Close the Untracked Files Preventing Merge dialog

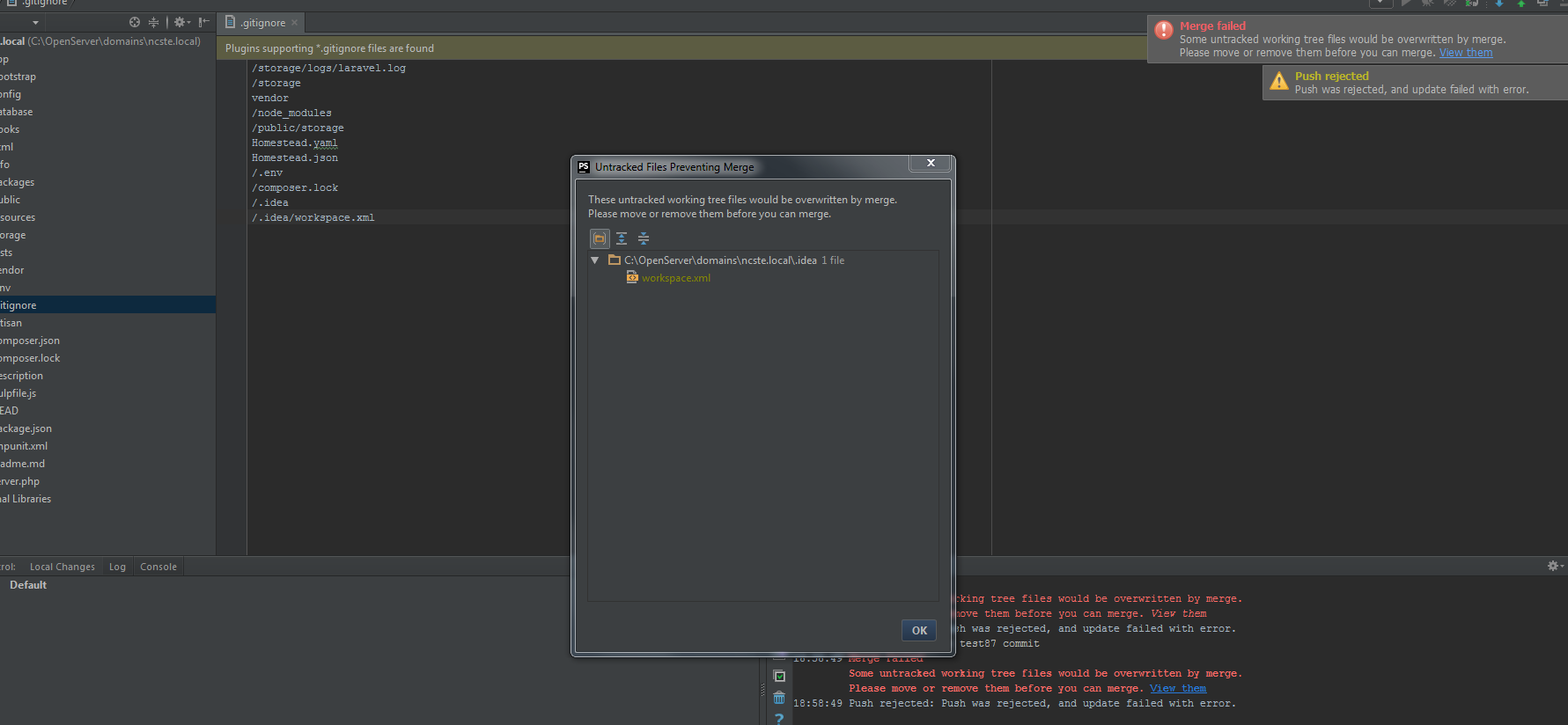931,163
